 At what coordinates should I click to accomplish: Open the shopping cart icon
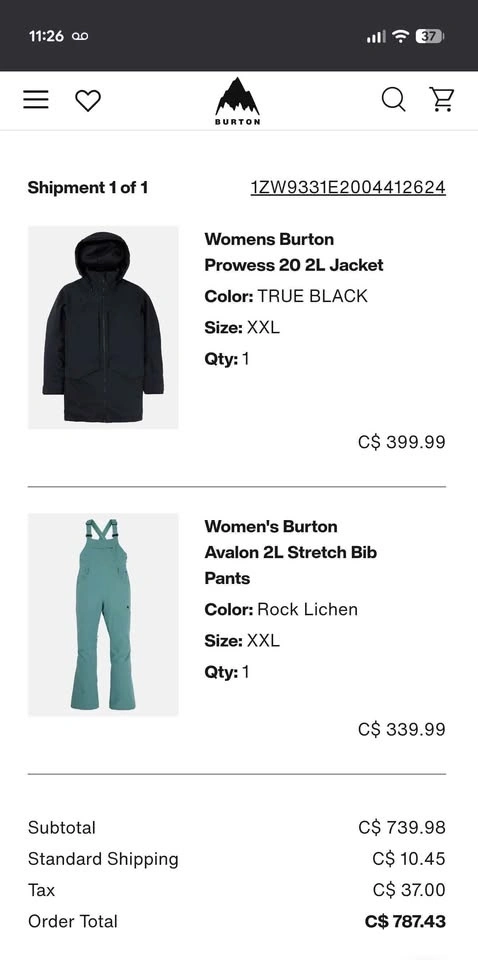tap(441, 99)
